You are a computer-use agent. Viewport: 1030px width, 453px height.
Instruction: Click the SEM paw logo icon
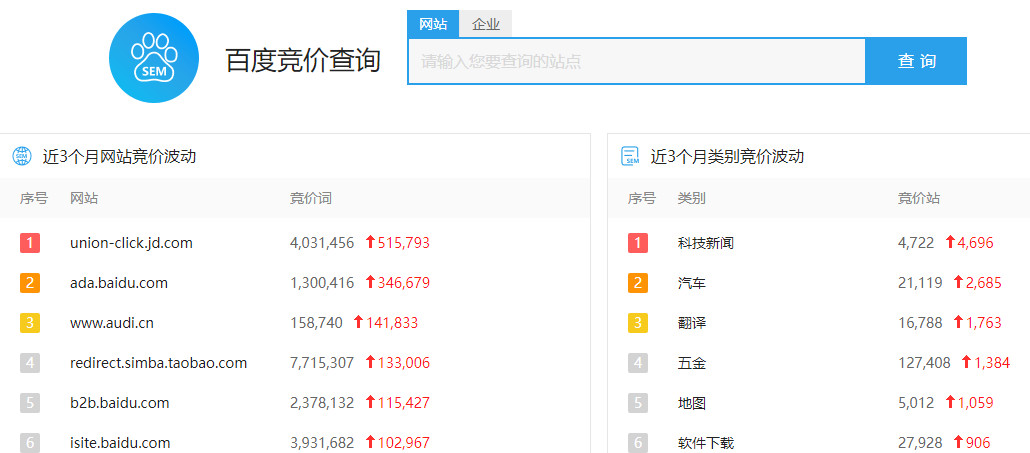point(154,58)
